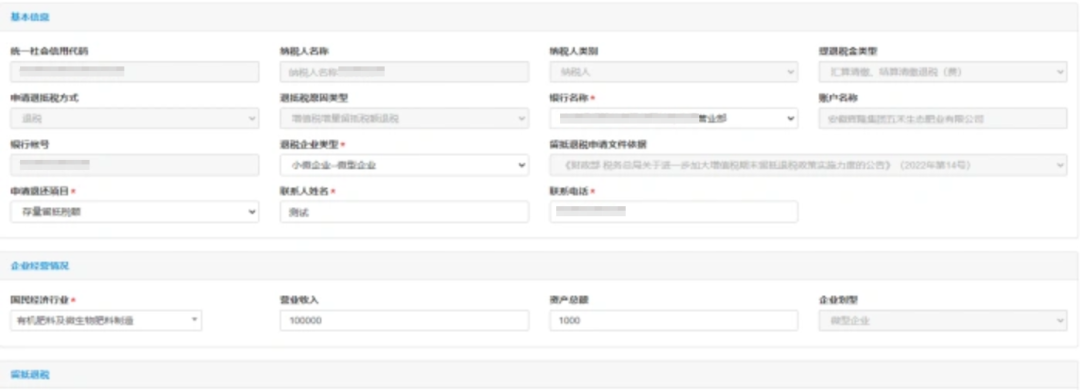1080x390 pixels.
Task: Click the 银行账号 input field
Action: point(135,165)
